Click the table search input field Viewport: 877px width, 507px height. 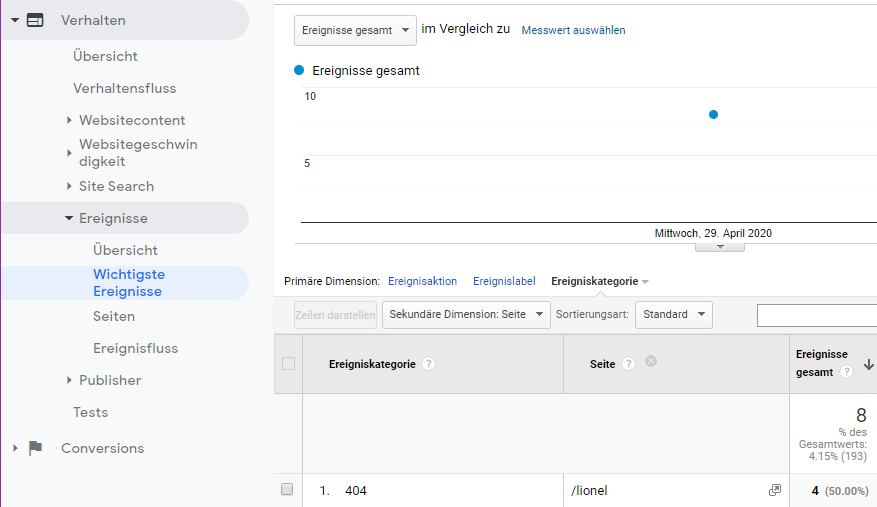(x=817, y=315)
